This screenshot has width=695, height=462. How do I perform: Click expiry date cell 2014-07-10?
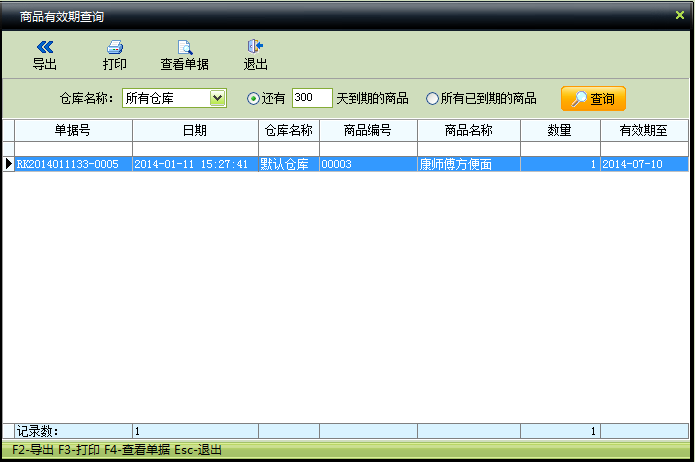tap(644, 164)
